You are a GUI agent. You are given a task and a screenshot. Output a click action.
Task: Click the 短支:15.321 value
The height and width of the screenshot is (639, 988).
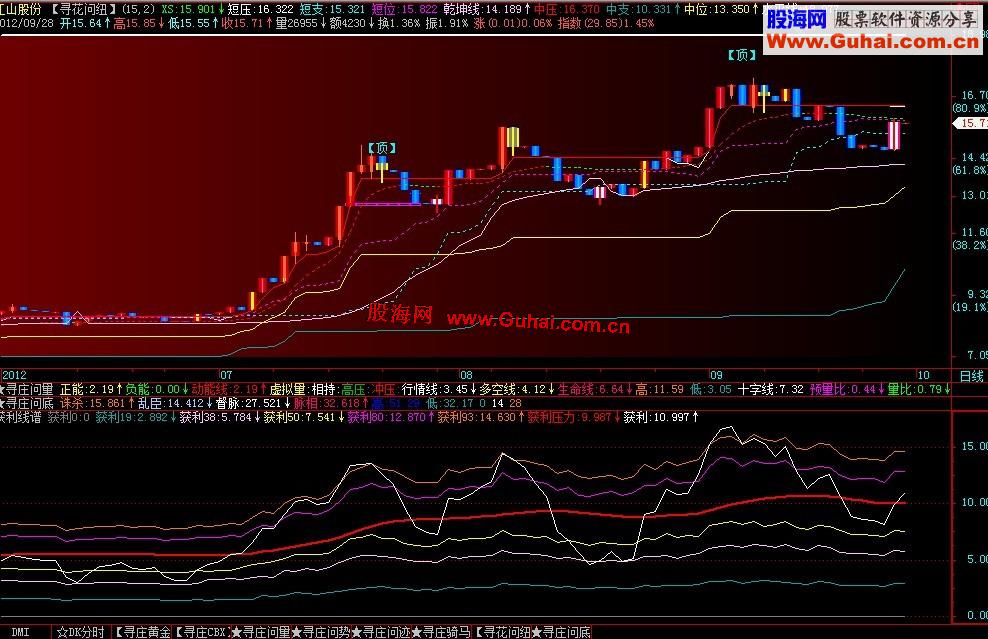(x=332, y=9)
